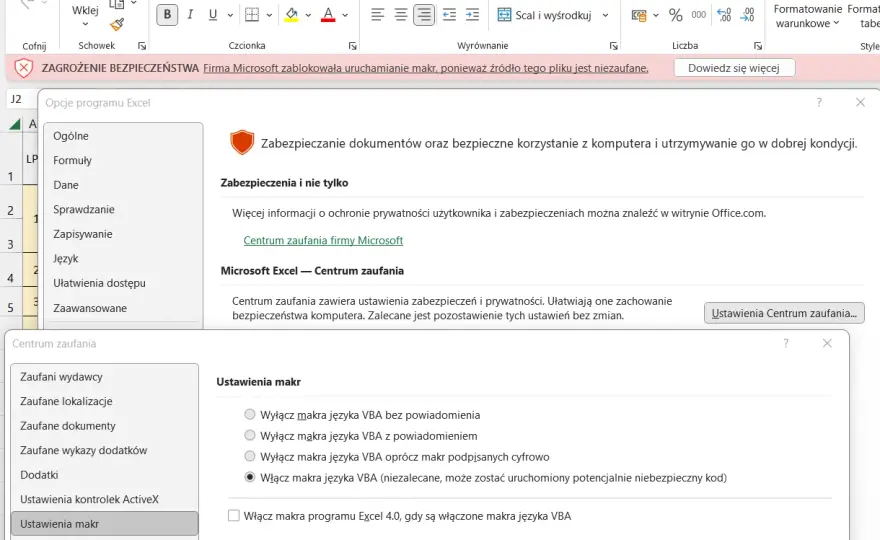Open blocked macros message link
The width and height of the screenshot is (880, 540).
[x=425, y=68]
